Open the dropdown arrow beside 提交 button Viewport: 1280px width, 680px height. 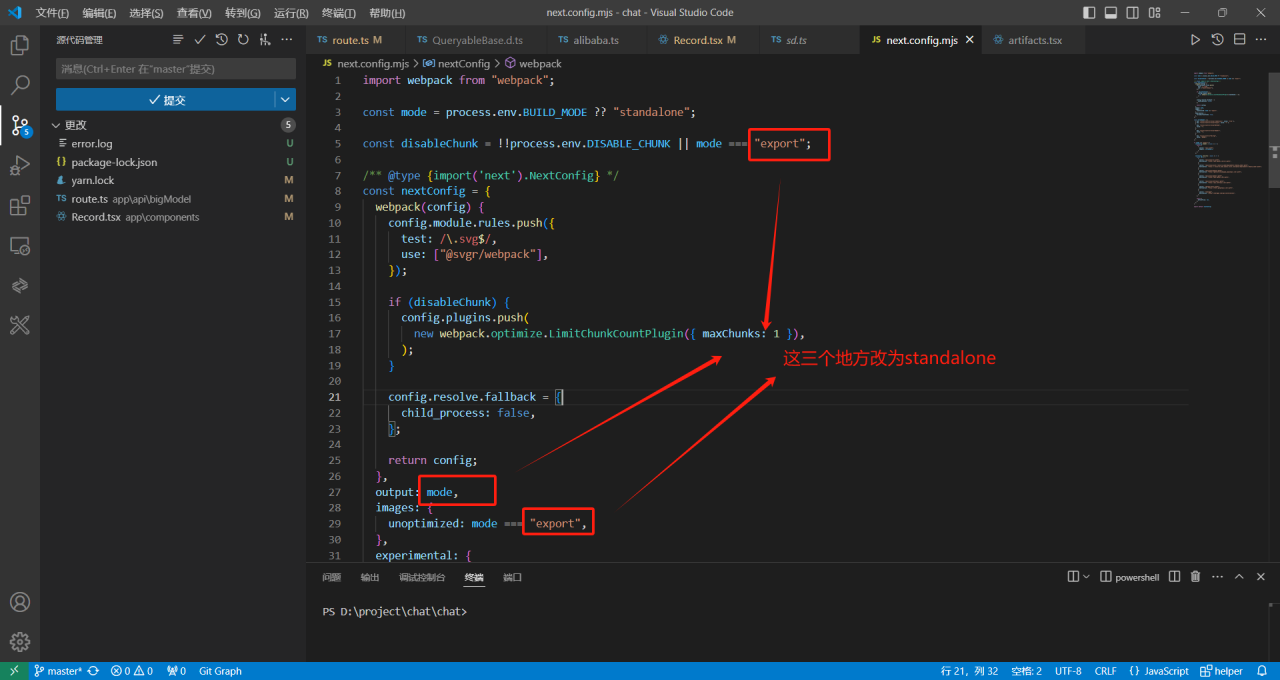(x=286, y=100)
